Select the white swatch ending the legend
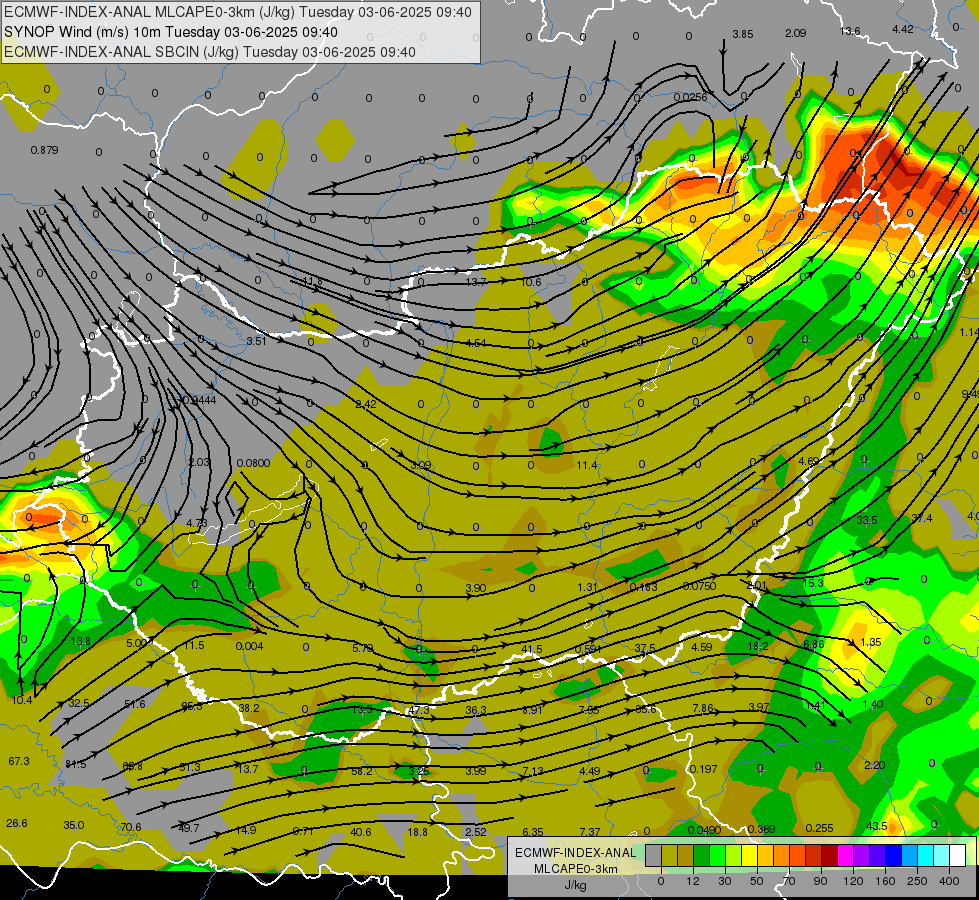The width and height of the screenshot is (979, 900). point(957,855)
